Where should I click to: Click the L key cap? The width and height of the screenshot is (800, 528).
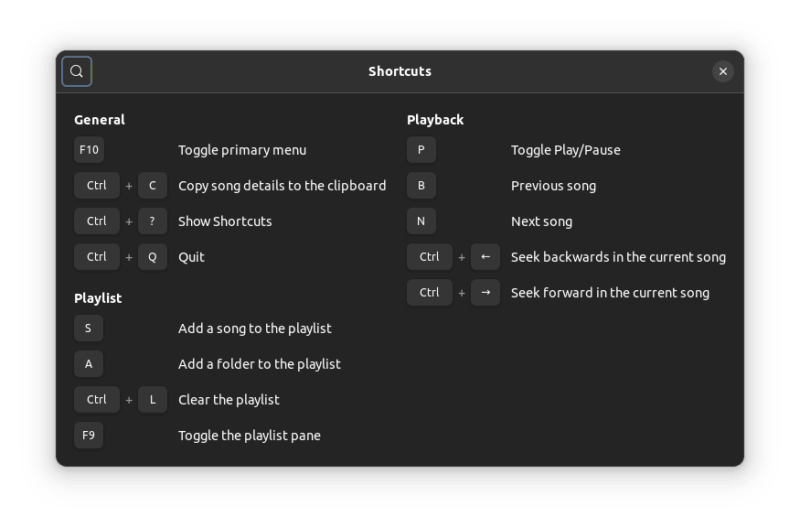point(152,400)
